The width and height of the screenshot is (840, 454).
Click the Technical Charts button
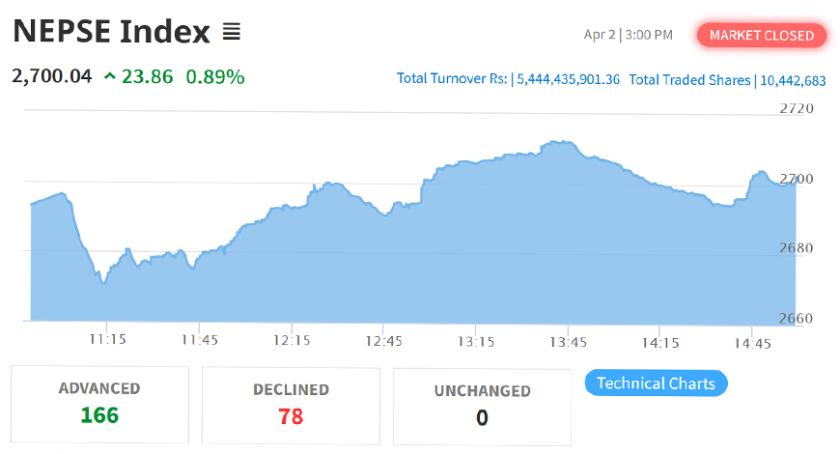[x=656, y=383]
